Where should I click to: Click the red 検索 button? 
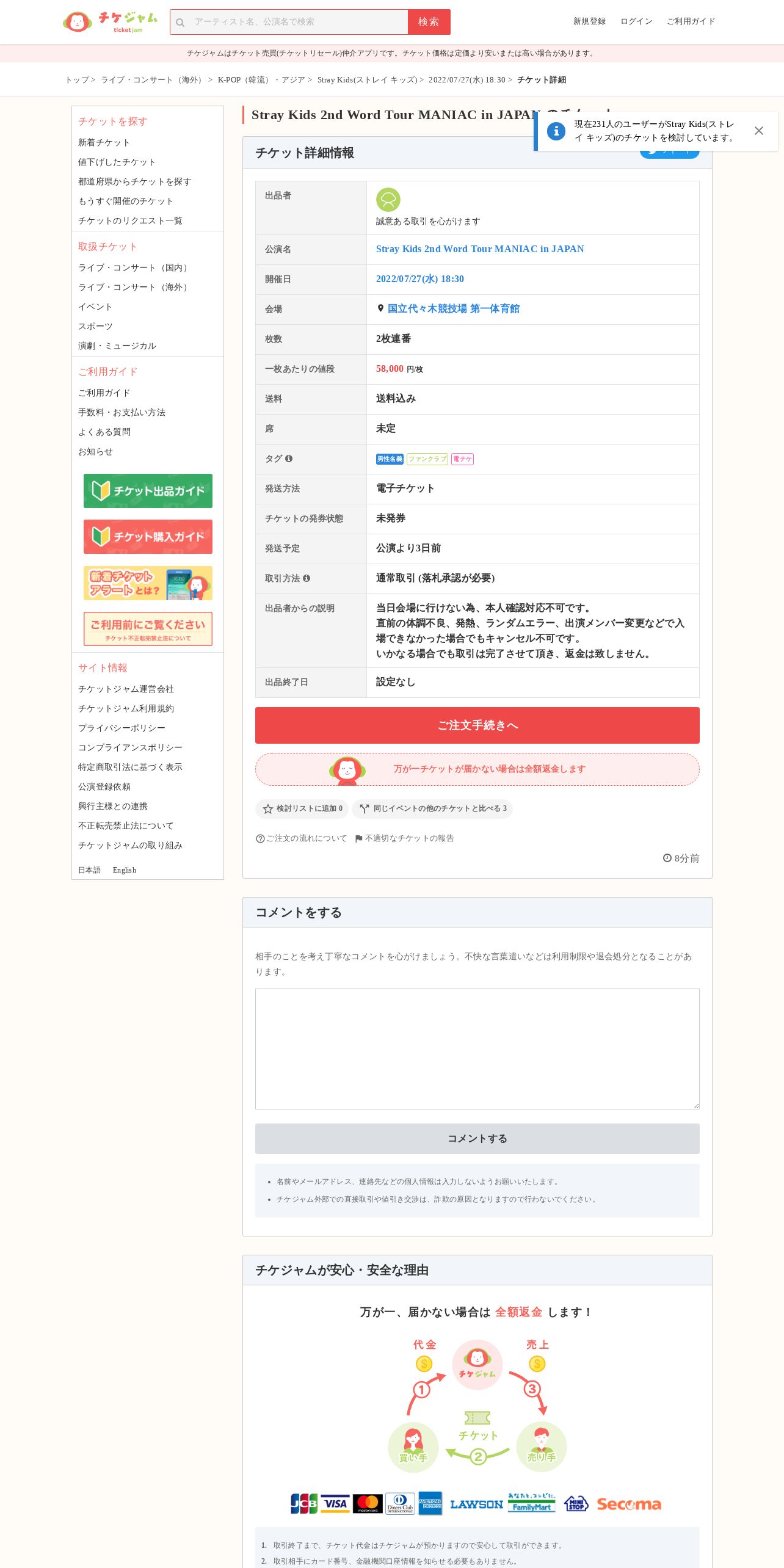tap(429, 22)
